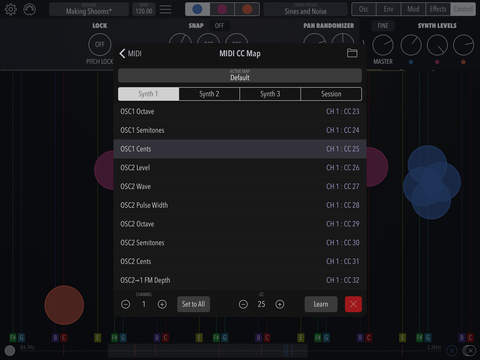Open the folder icon in MIDI CC Map

pos(352,53)
